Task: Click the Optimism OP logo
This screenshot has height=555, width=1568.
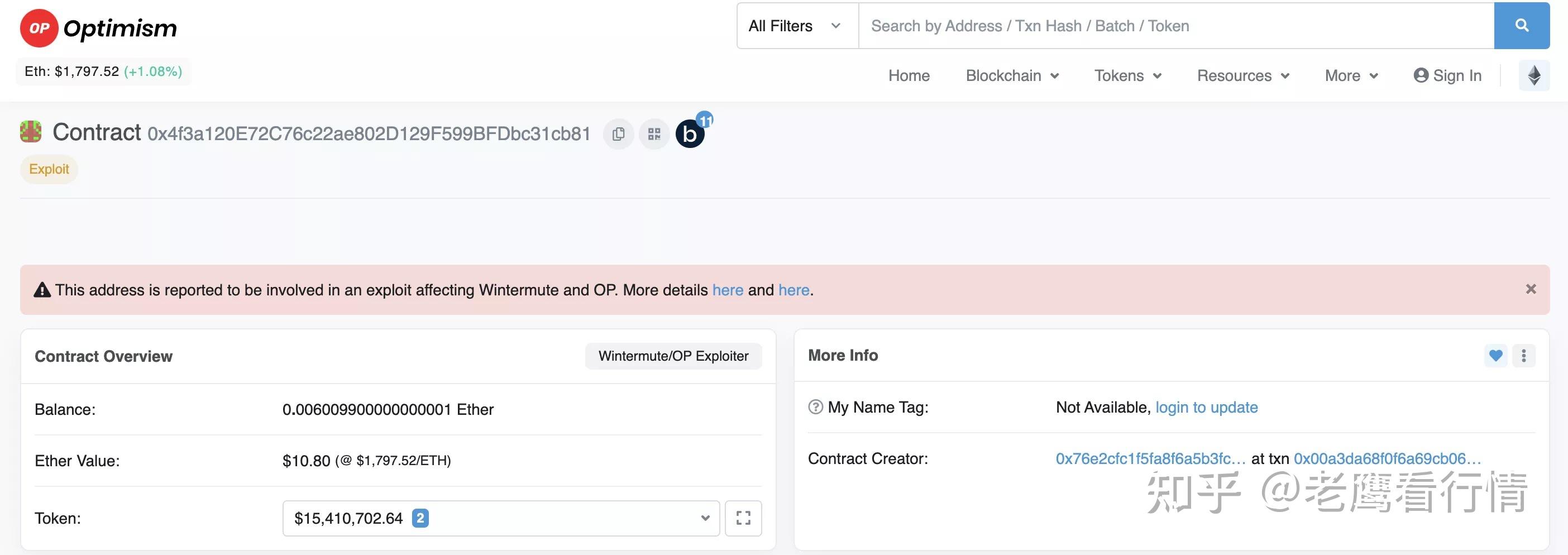Action: click(x=99, y=28)
